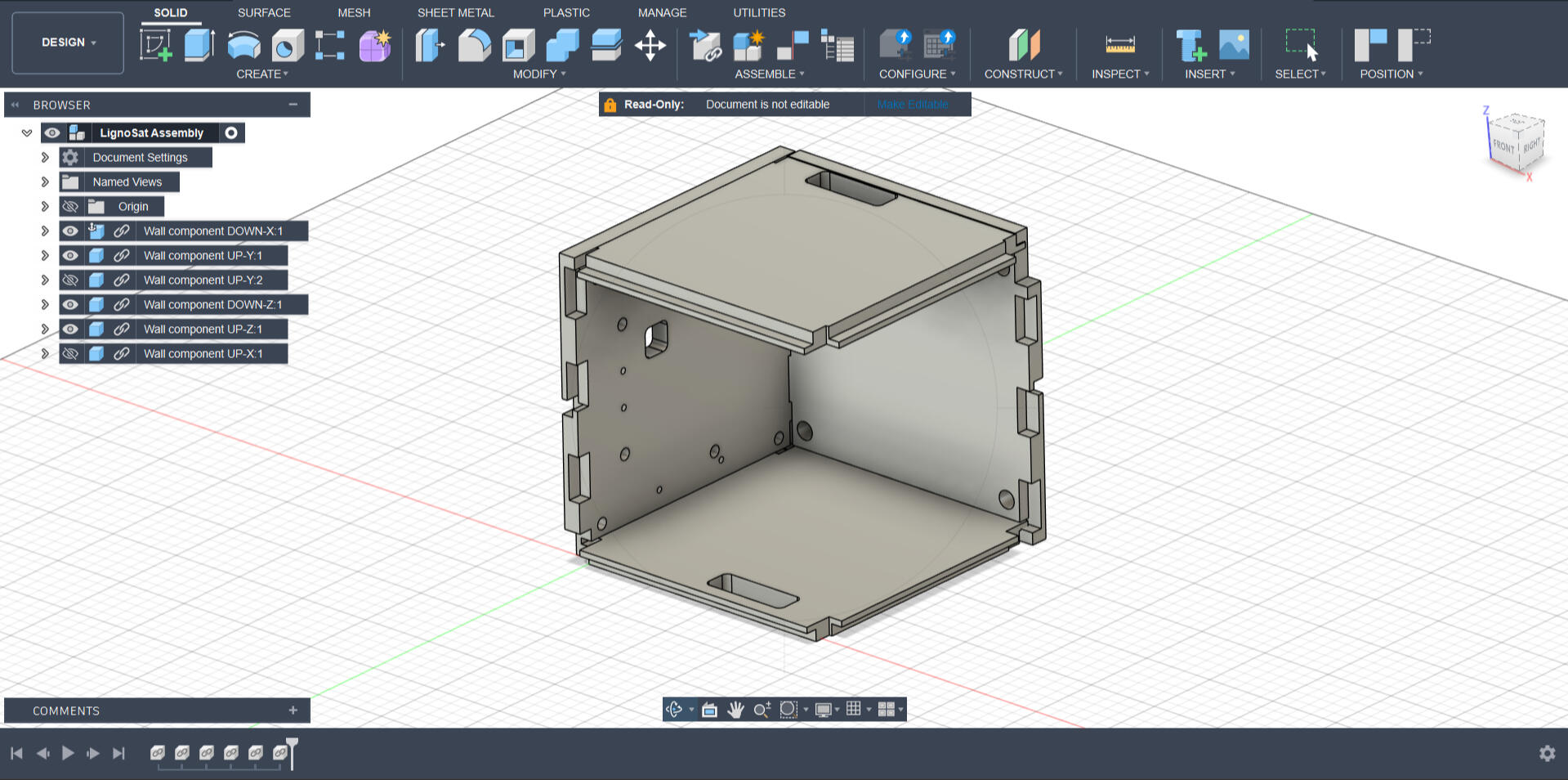Hide the Wall component UP-Z:1
The width and height of the screenshot is (1568, 780).
pyautogui.click(x=70, y=329)
